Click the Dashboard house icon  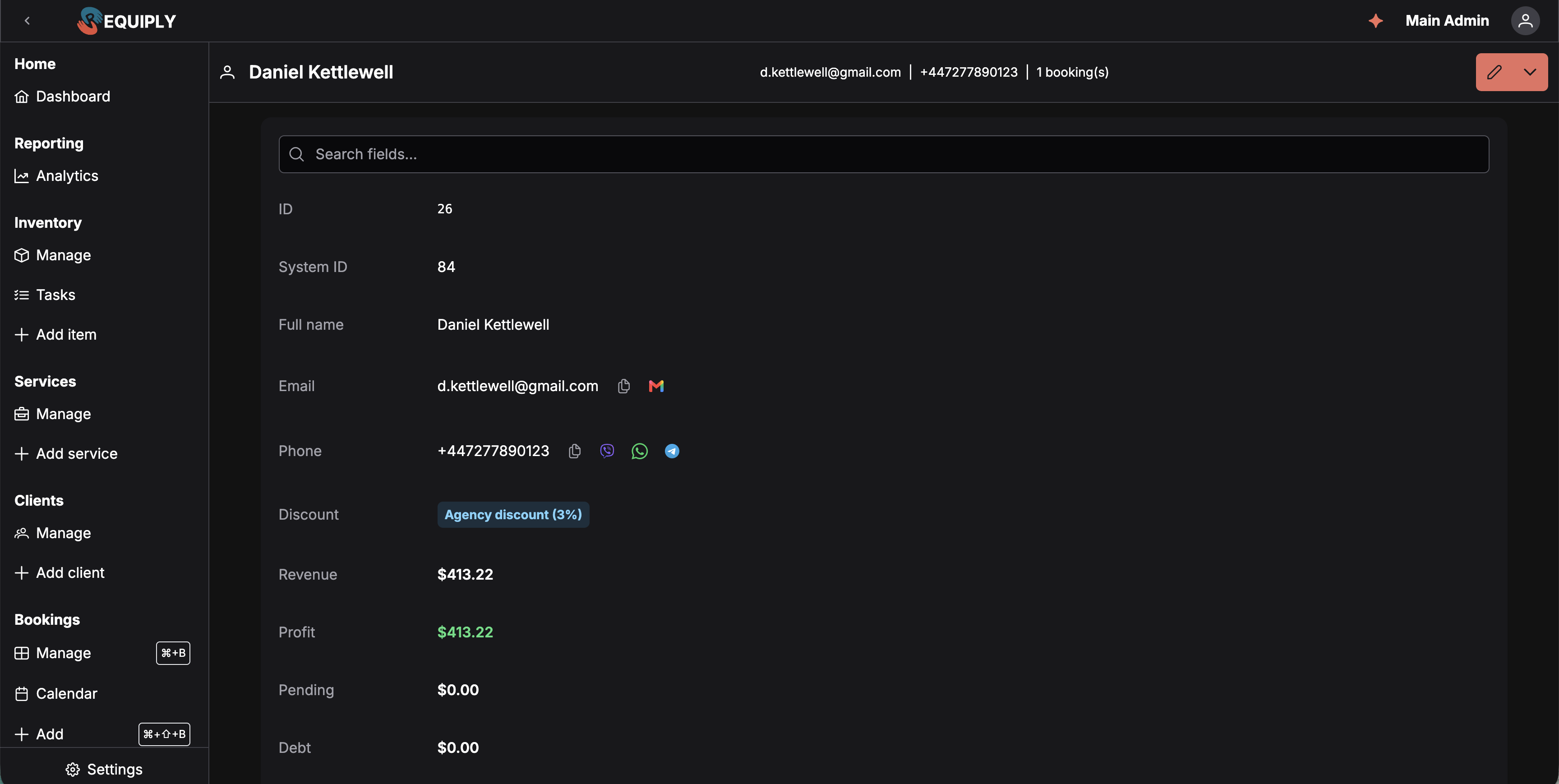point(22,96)
